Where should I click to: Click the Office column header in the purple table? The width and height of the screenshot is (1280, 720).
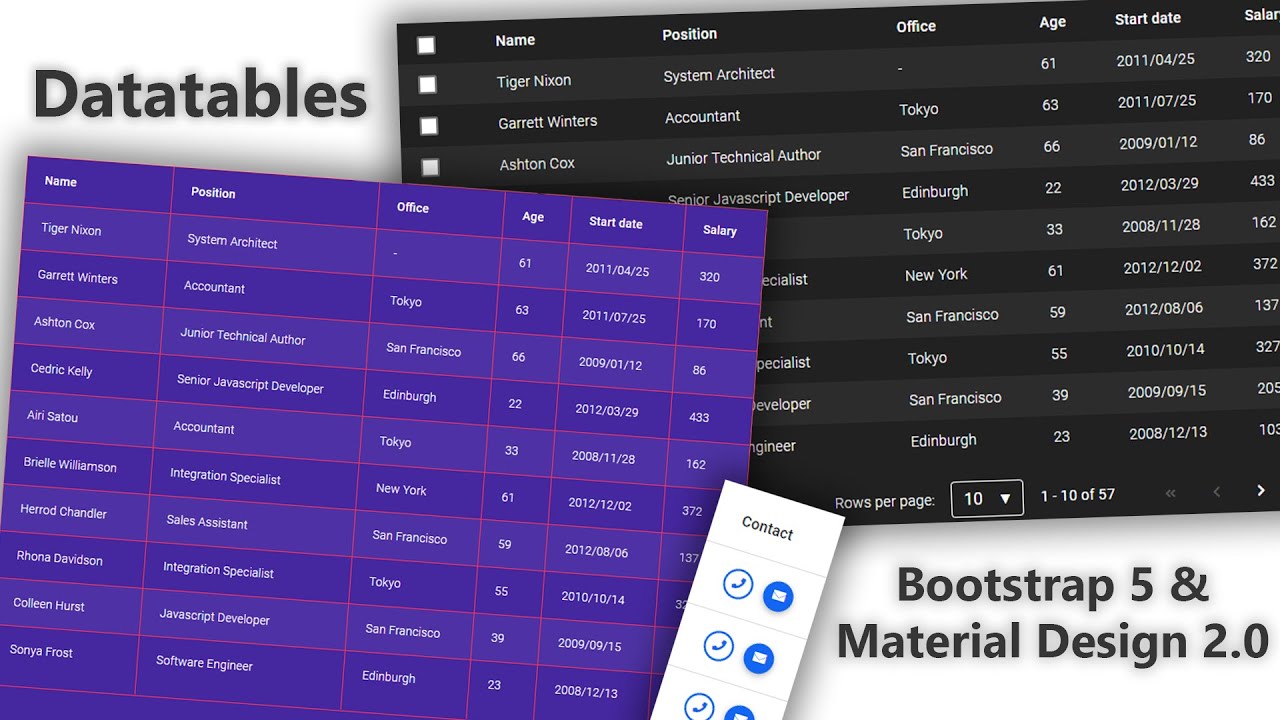click(412, 207)
